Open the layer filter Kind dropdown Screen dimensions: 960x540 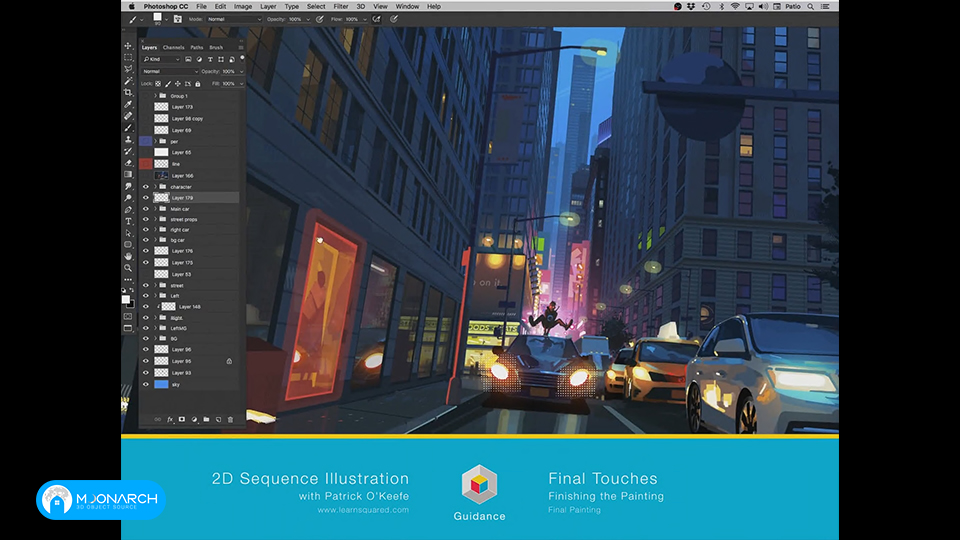pyautogui.click(x=162, y=59)
